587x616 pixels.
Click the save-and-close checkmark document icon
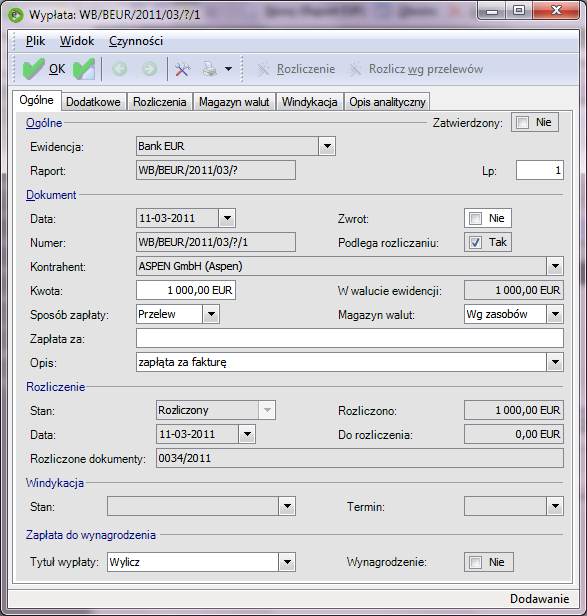point(84,69)
